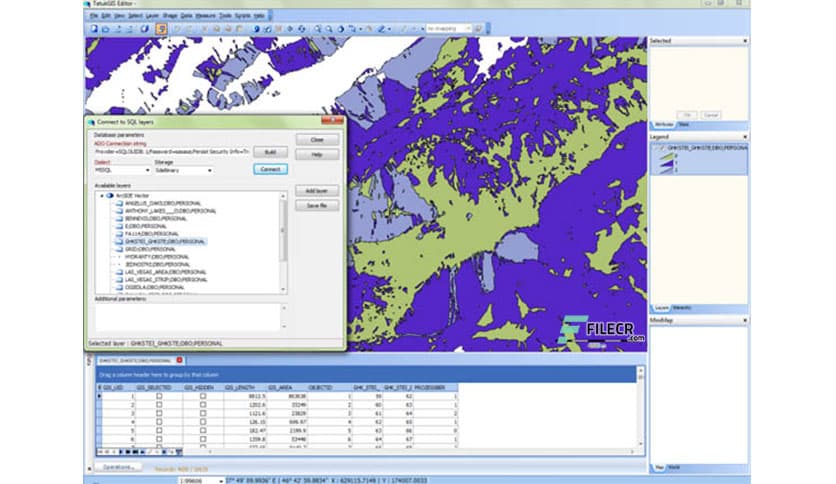This screenshot has width=836, height=484.
Task: Click the green legend swatch
Action: point(666,156)
